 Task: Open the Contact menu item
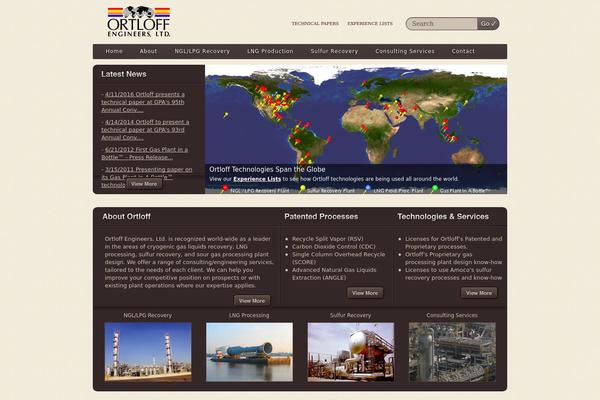463,51
